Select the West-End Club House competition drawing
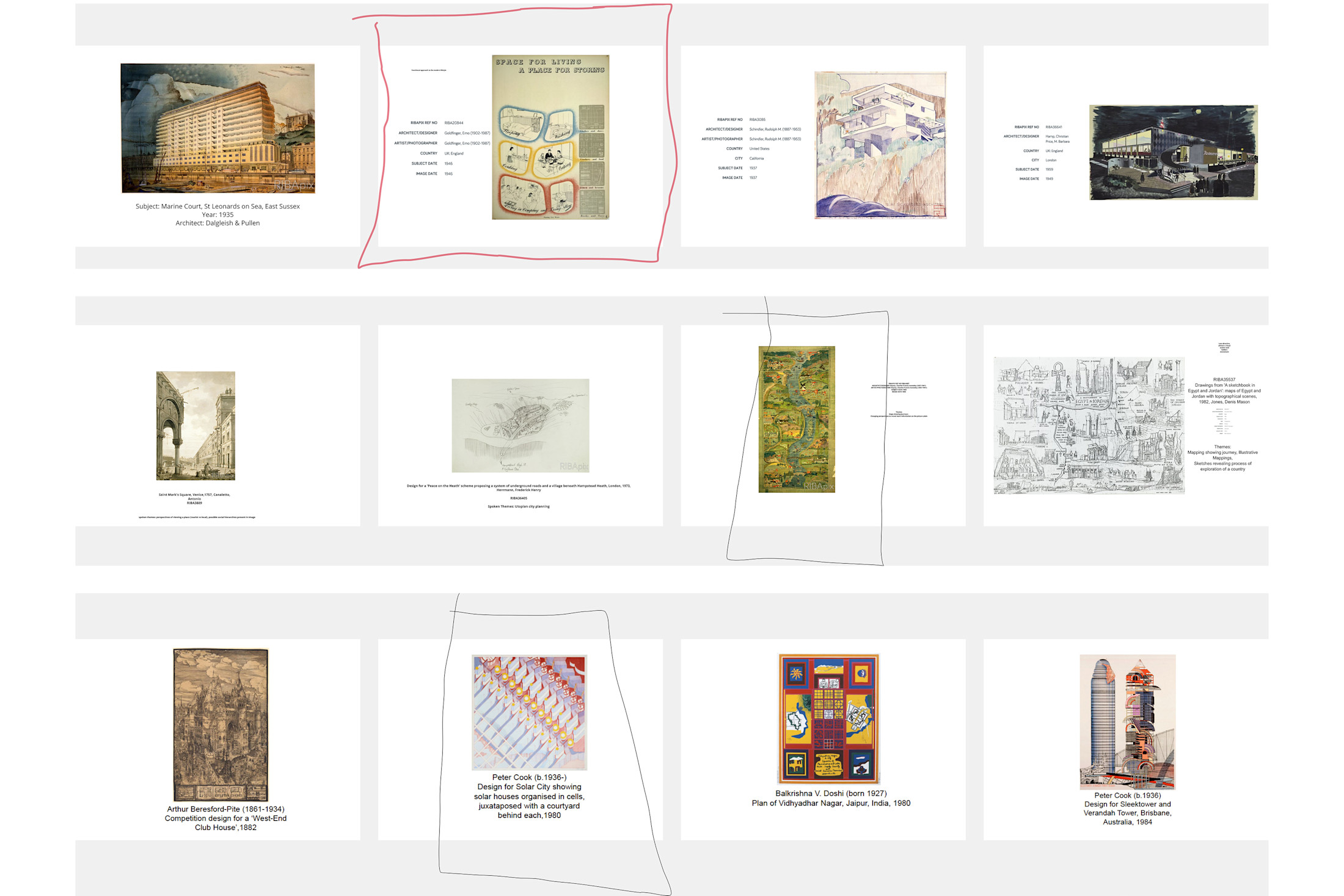The width and height of the screenshot is (1344, 896). (221, 724)
